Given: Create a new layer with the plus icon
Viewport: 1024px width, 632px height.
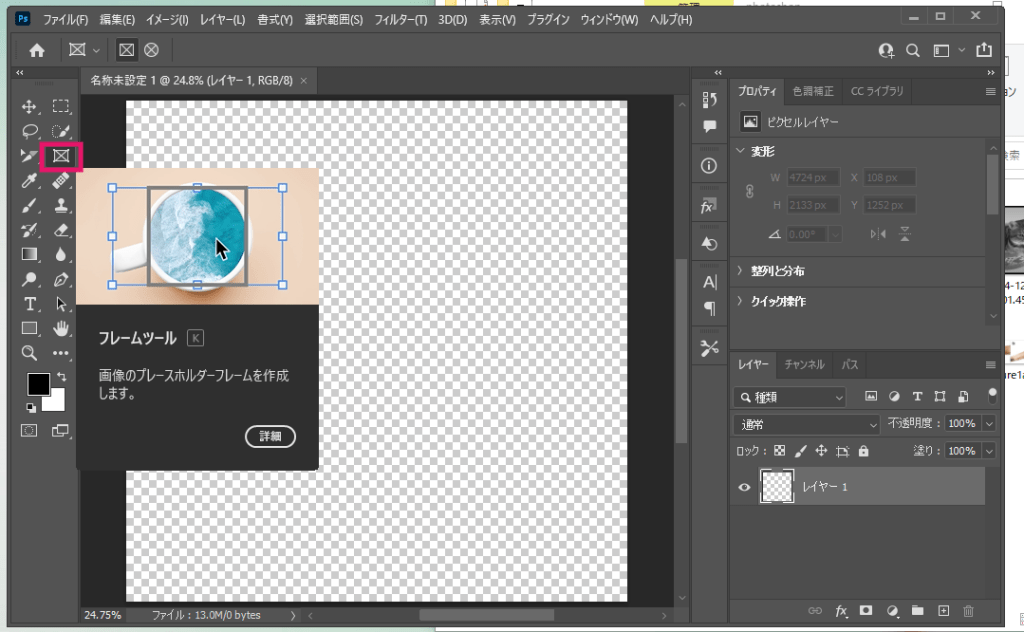Looking at the screenshot, I should click(x=942, y=610).
